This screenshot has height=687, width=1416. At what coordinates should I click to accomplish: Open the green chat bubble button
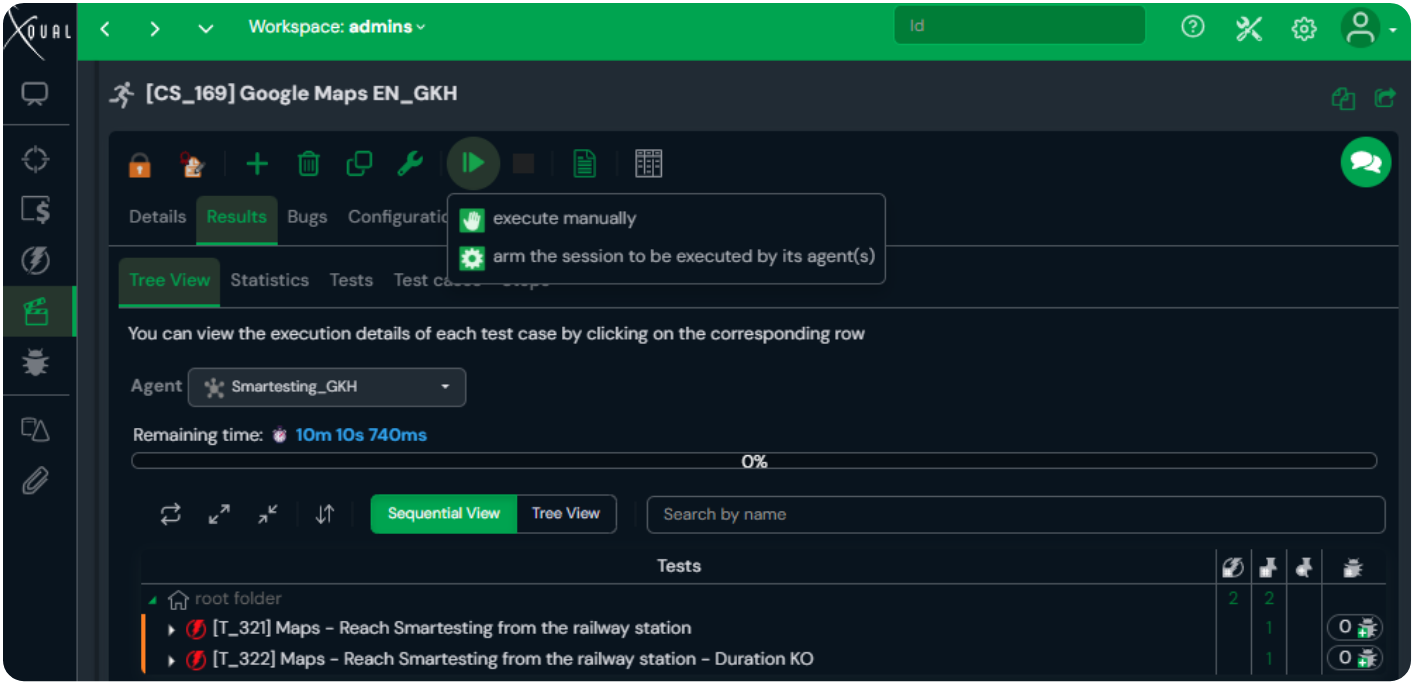pos(1365,162)
